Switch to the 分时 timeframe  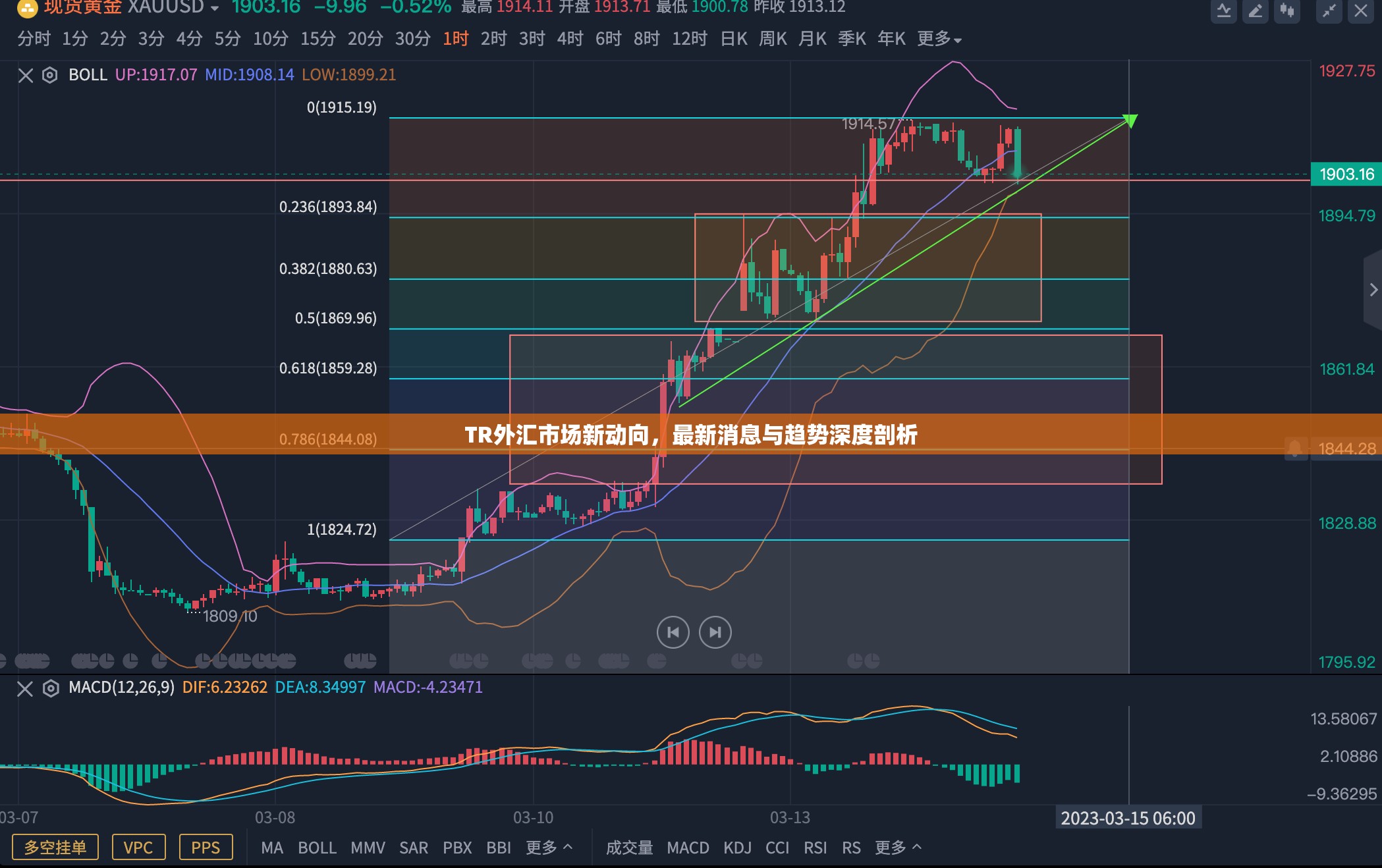pos(34,39)
